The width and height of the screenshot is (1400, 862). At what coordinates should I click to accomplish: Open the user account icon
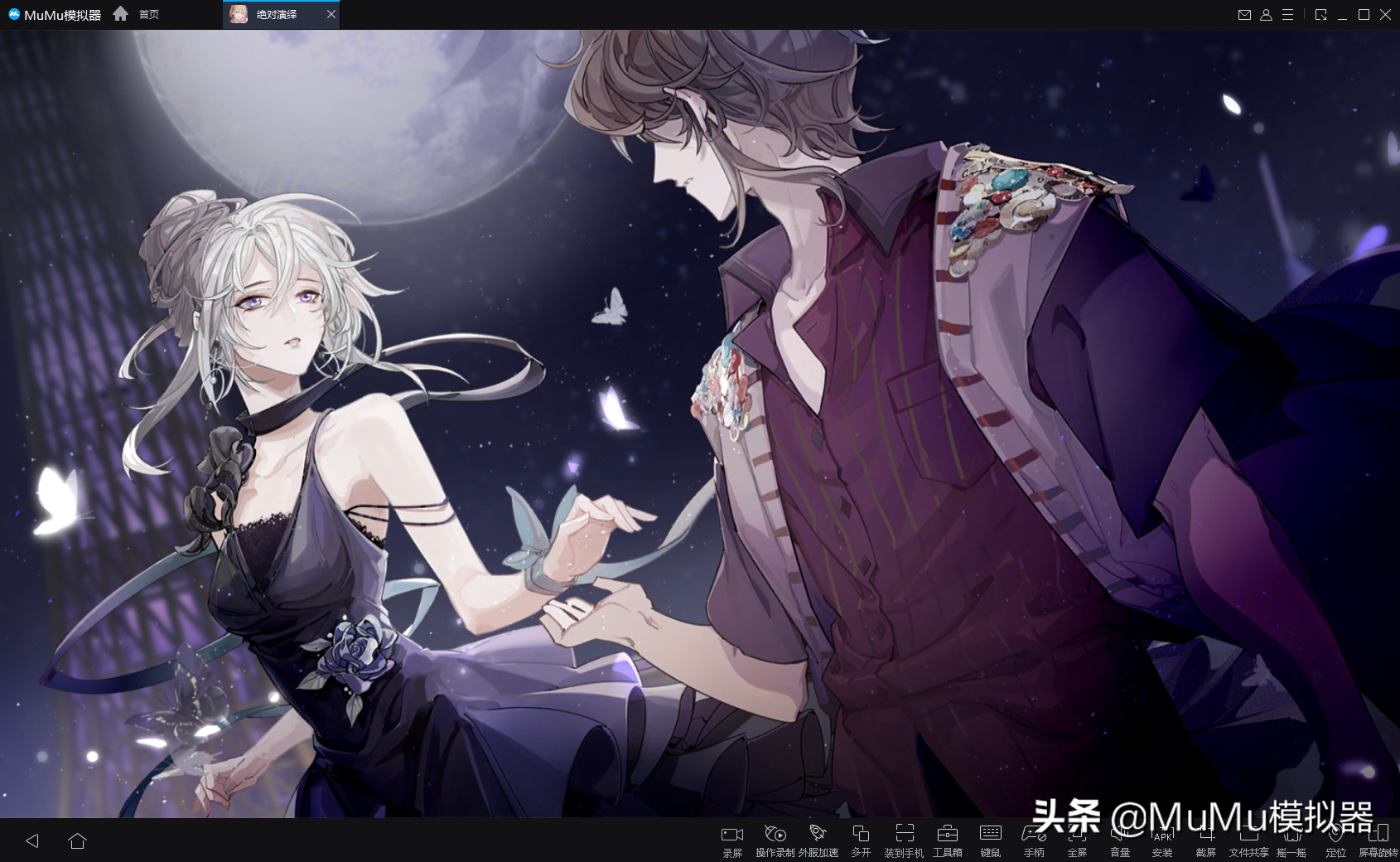tap(1266, 15)
